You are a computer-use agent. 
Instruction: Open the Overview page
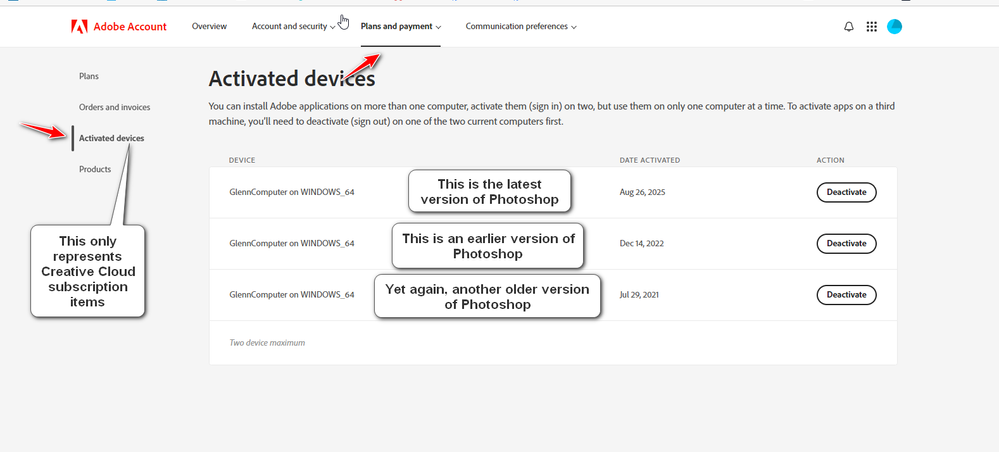209,26
